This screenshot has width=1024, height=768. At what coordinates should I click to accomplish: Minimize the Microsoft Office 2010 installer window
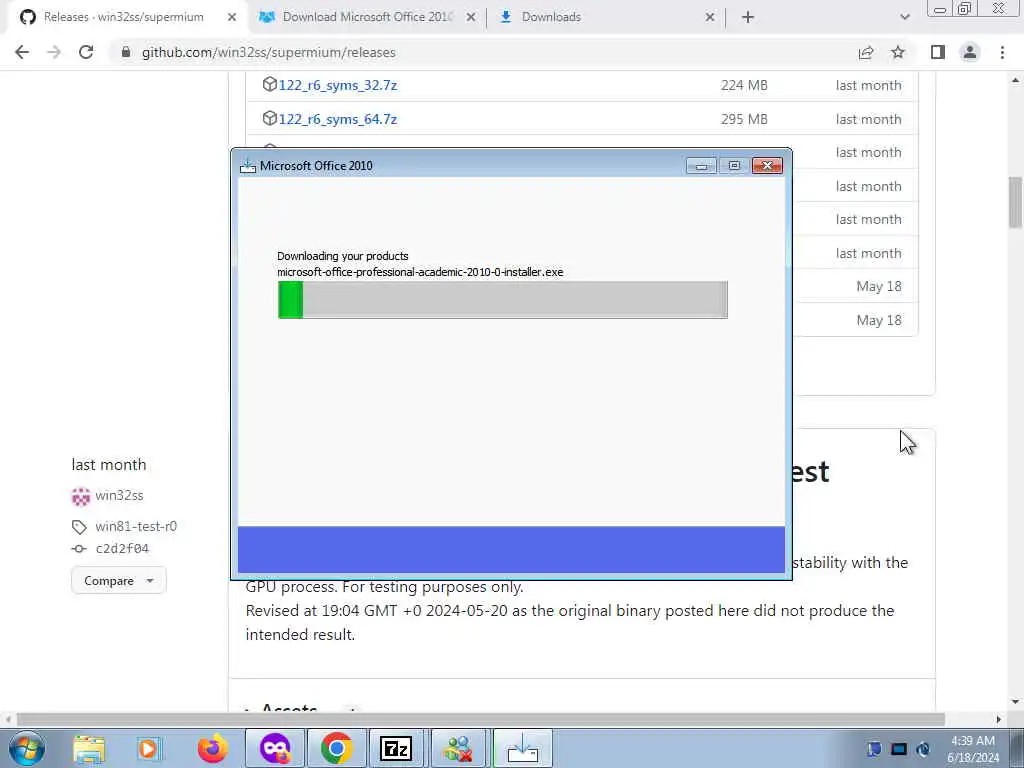point(701,166)
